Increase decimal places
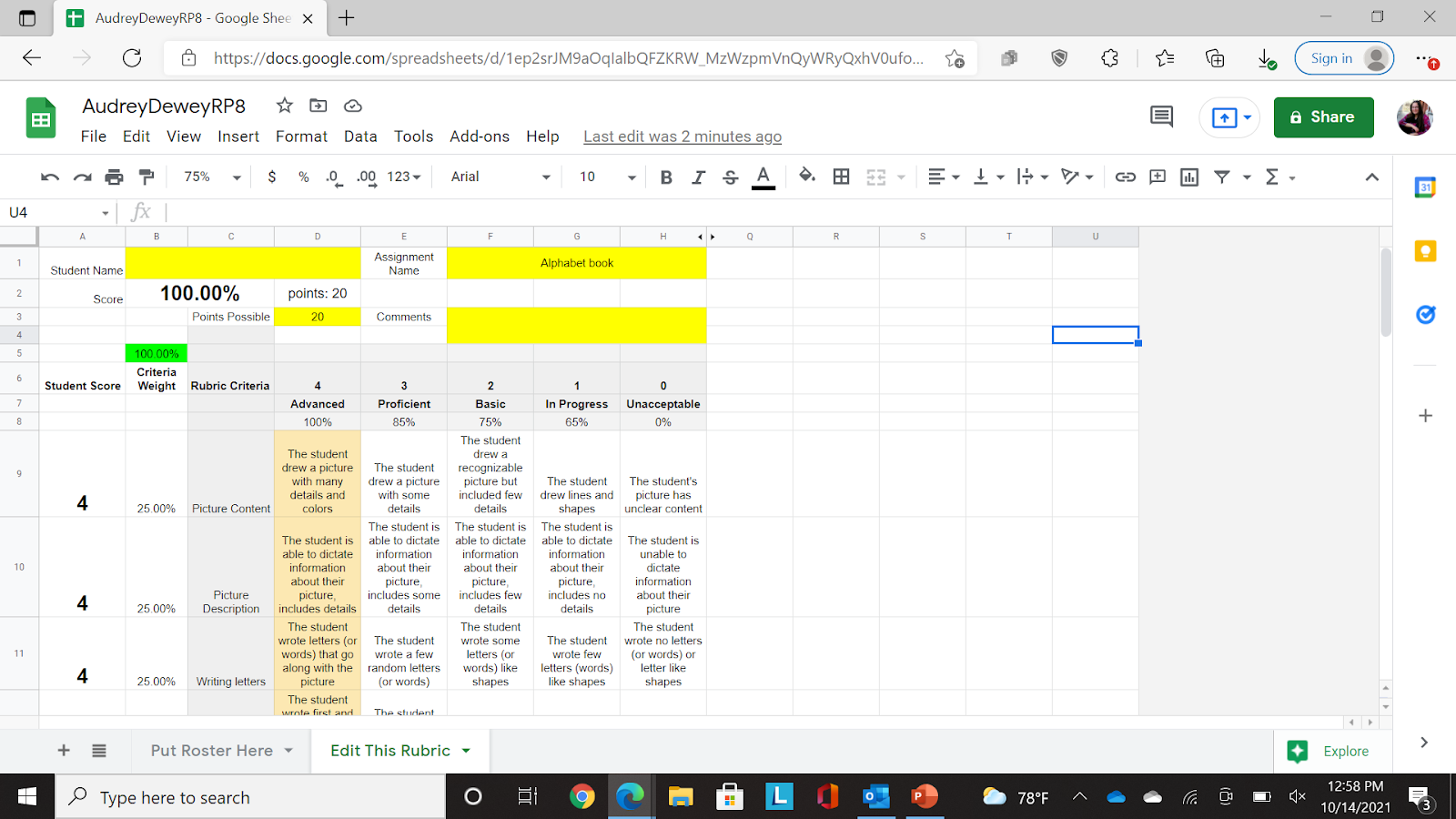 click(x=366, y=177)
